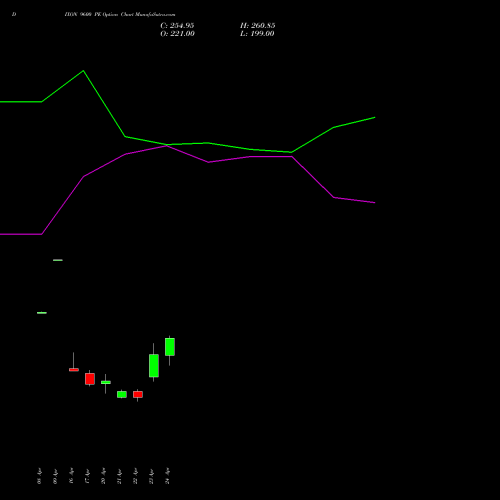500x500 pixels.
Task: Click the 16 Apr date axis label
Action: pyautogui.click(x=71, y=476)
